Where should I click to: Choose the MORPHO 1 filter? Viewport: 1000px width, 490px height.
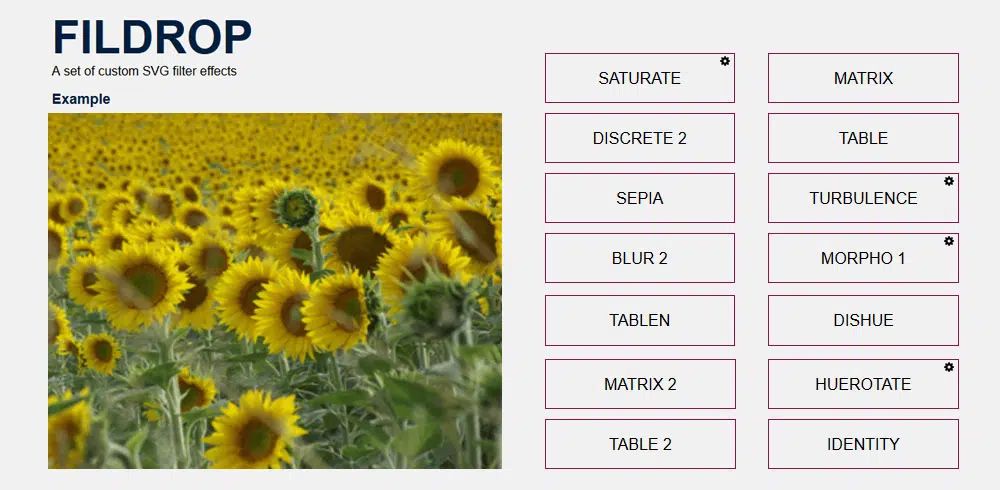point(863,258)
